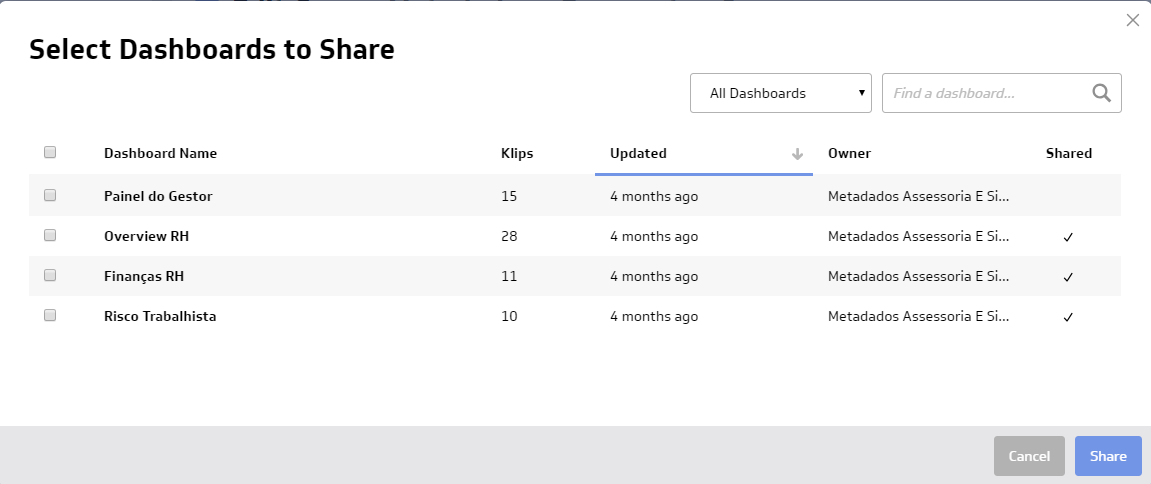The image size is (1151, 484).
Task: Click the shared checkmark for Finanças RH
Action: tap(1068, 277)
